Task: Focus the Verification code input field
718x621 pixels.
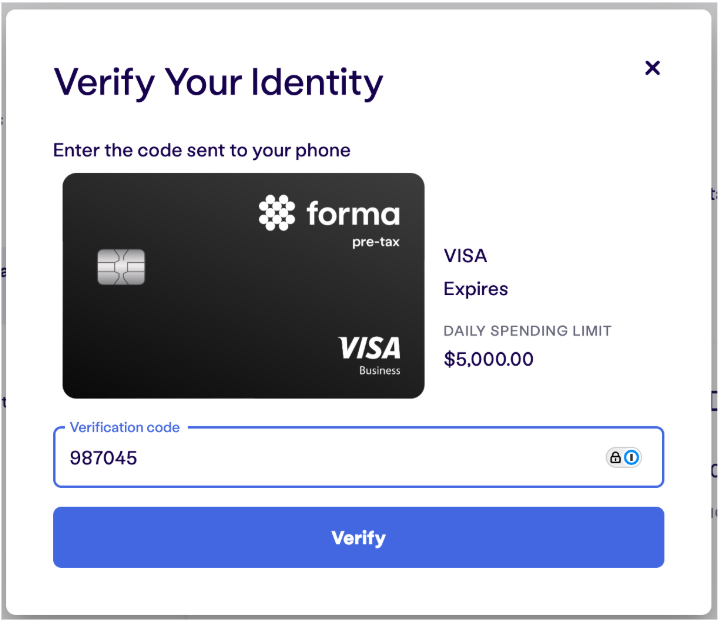Action: click(x=359, y=457)
